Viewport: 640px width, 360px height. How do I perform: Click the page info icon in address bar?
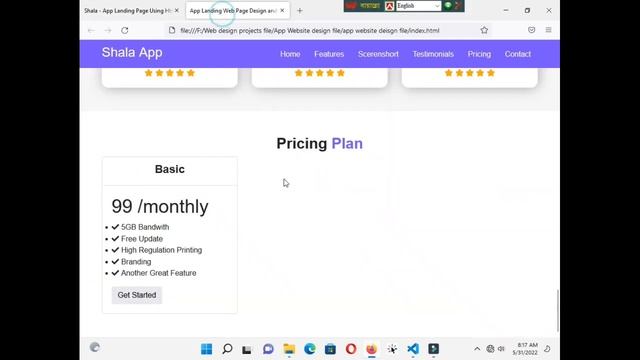pos(172,30)
